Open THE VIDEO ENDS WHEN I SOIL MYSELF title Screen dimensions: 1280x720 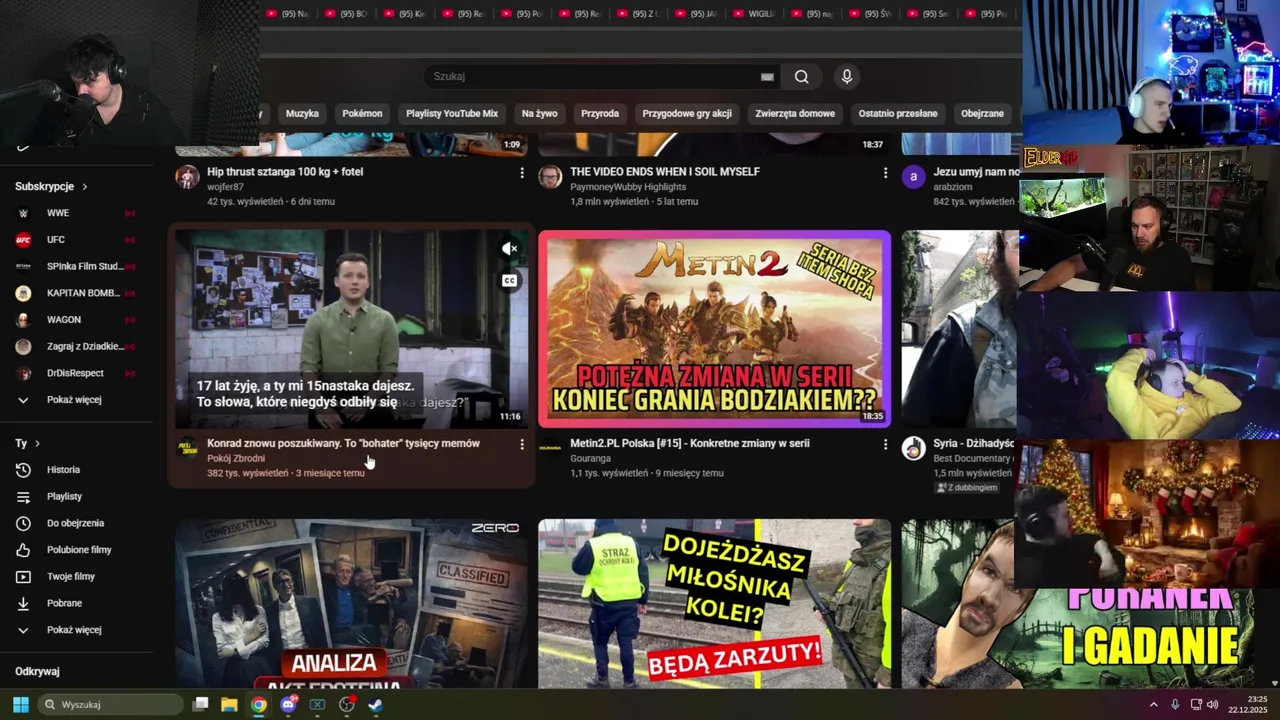(x=665, y=172)
